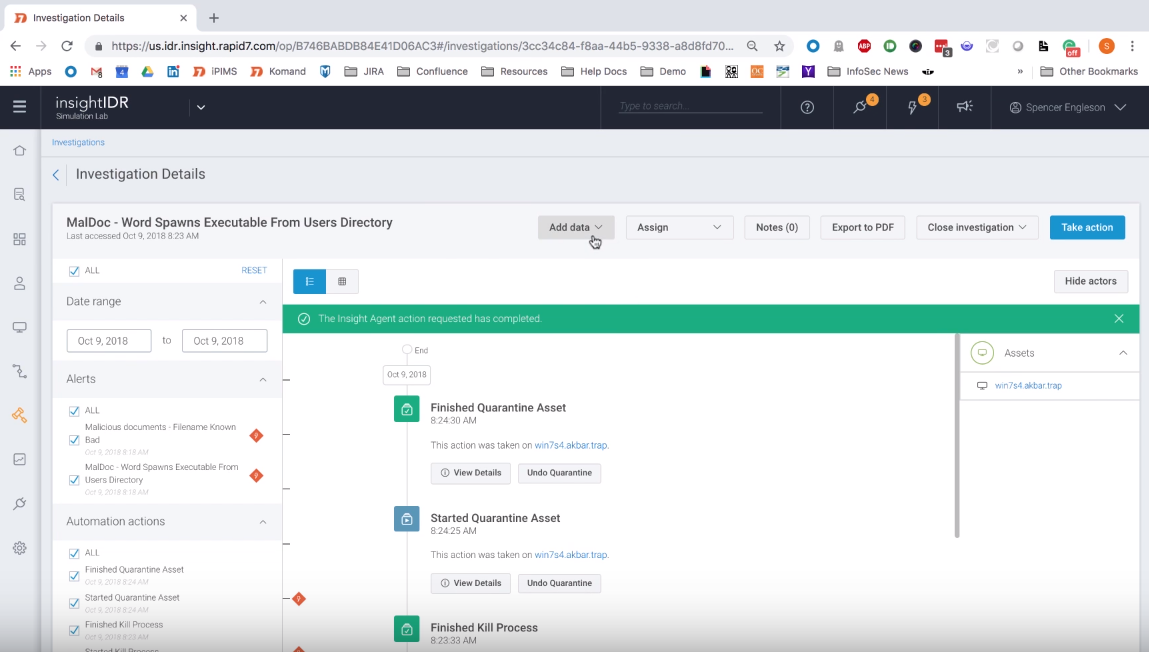Uncheck Finished Kill Process filter
Viewport: 1149px width, 652px height.
[x=74, y=631]
